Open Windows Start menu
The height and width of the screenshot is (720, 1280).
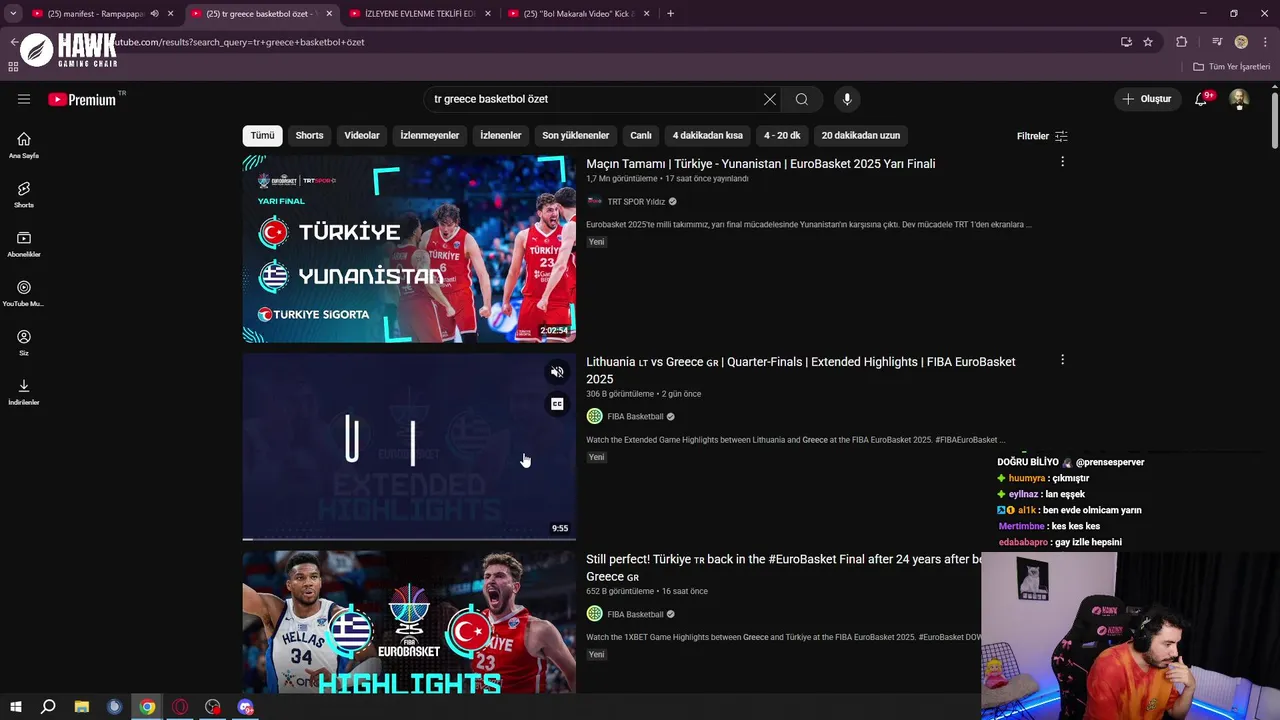[16, 707]
